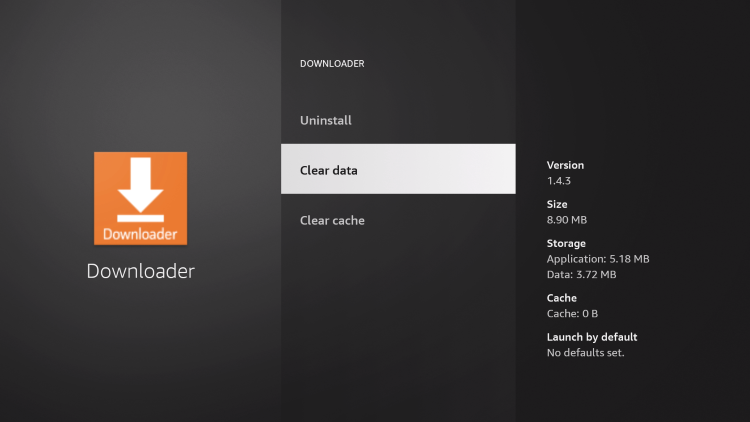Click the DOWNLOADER header title
This screenshot has width=750, height=422.
tap(332, 64)
